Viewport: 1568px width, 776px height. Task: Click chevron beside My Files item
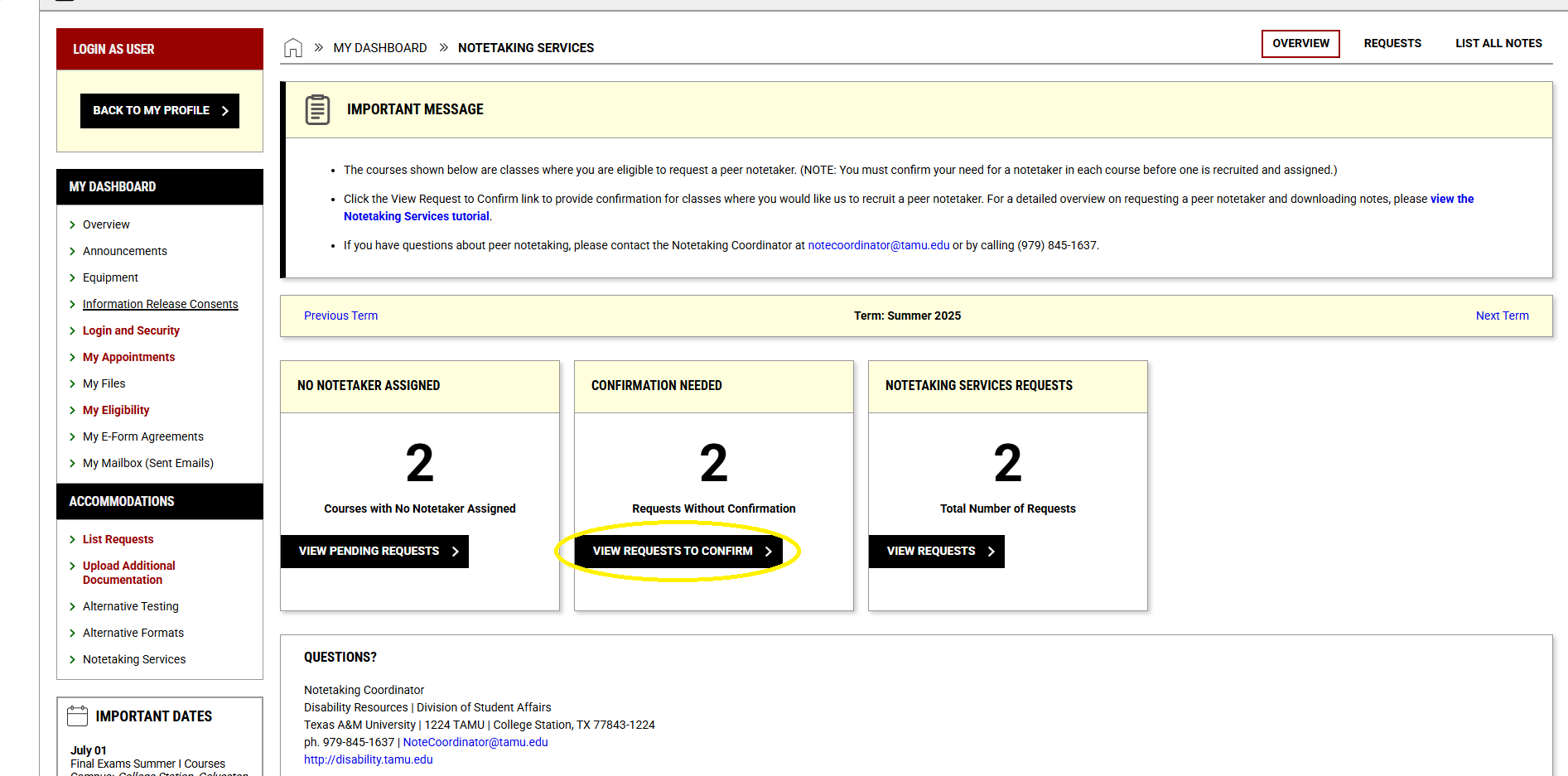(73, 383)
